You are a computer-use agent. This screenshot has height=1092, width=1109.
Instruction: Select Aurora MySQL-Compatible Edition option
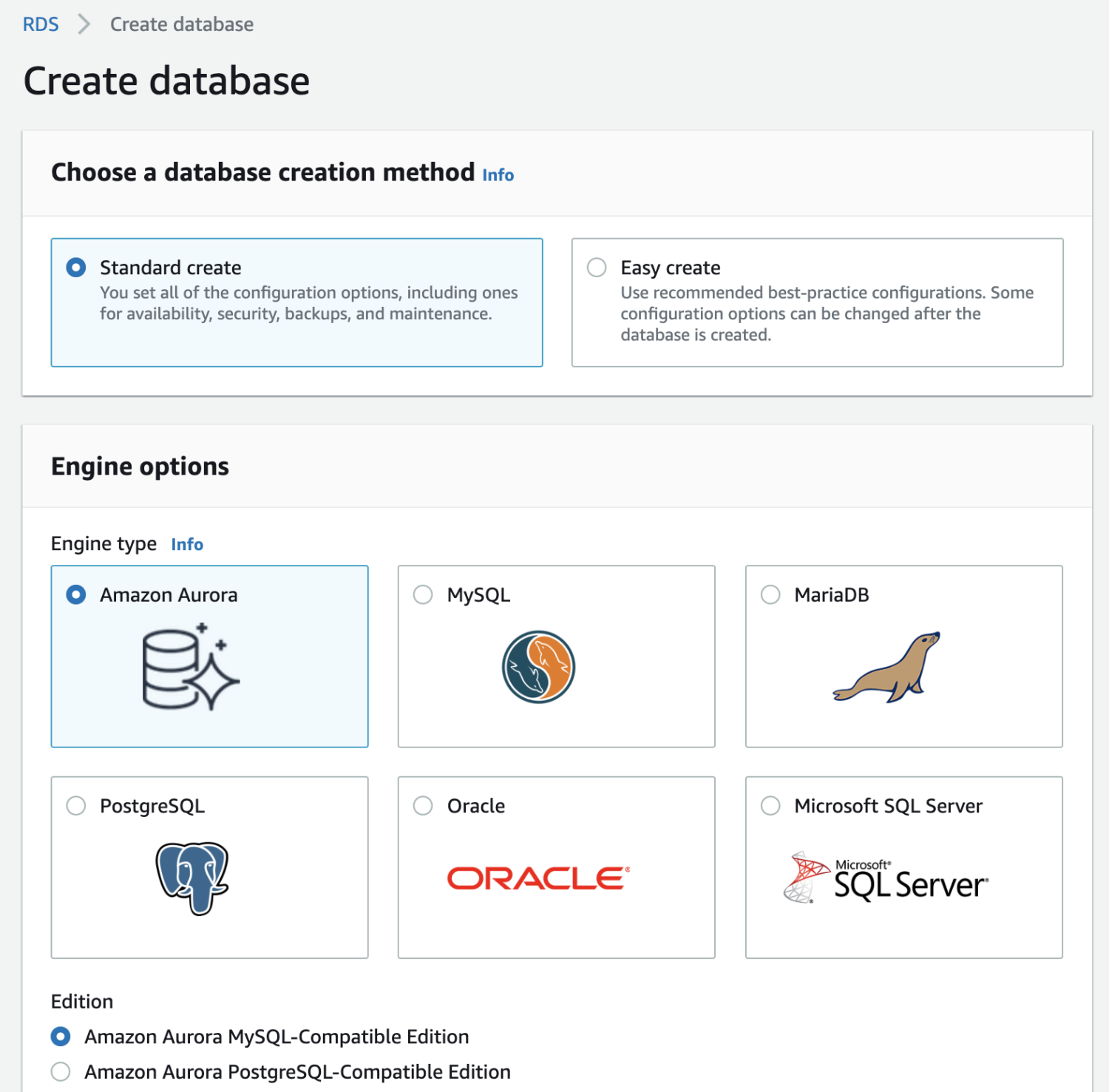click(61, 1037)
